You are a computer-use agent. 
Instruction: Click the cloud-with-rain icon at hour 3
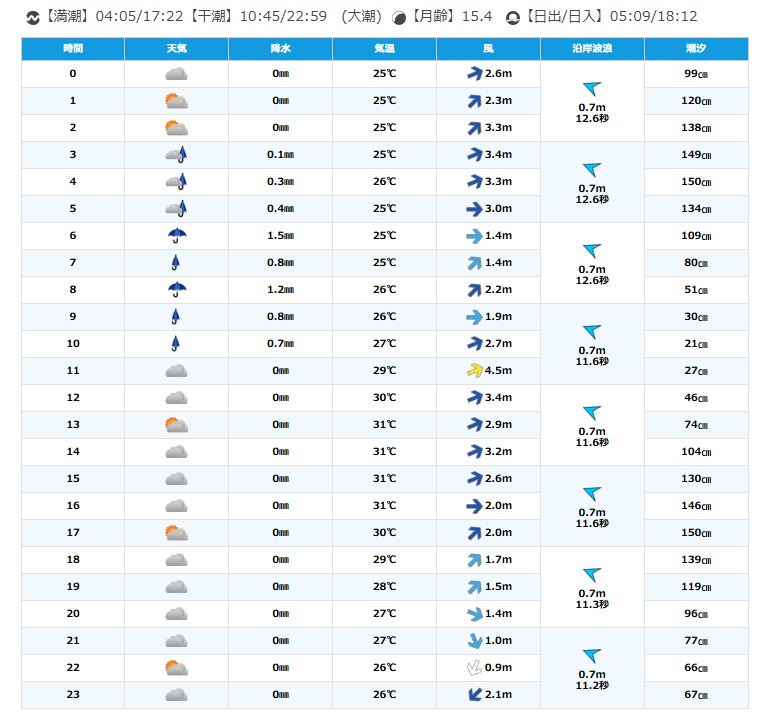click(176, 155)
